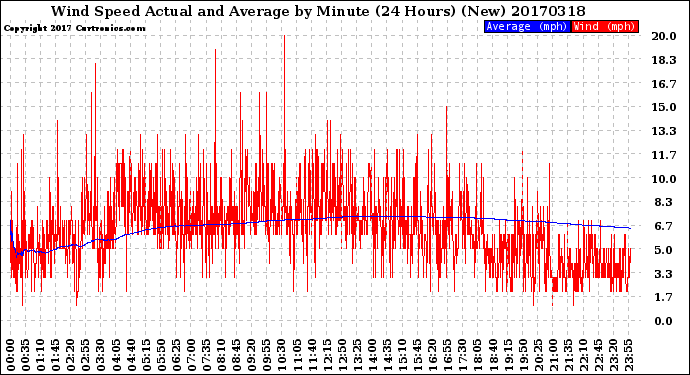Click the 00:35 time label
This screenshot has width=690, height=375.
pos(26,355)
